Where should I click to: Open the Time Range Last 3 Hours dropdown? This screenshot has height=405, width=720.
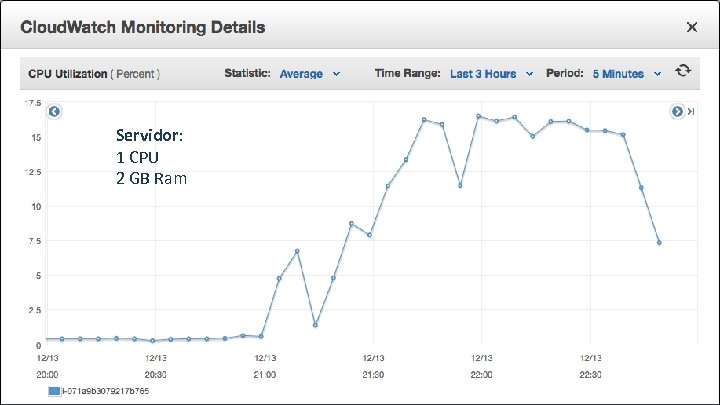(491, 73)
